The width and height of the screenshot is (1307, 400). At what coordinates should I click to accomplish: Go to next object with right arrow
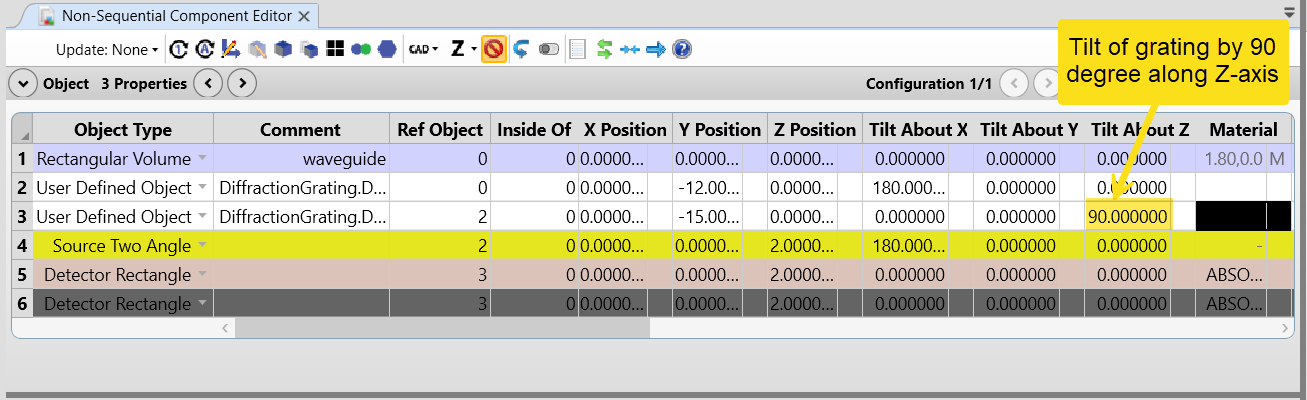click(x=242, y=83)
